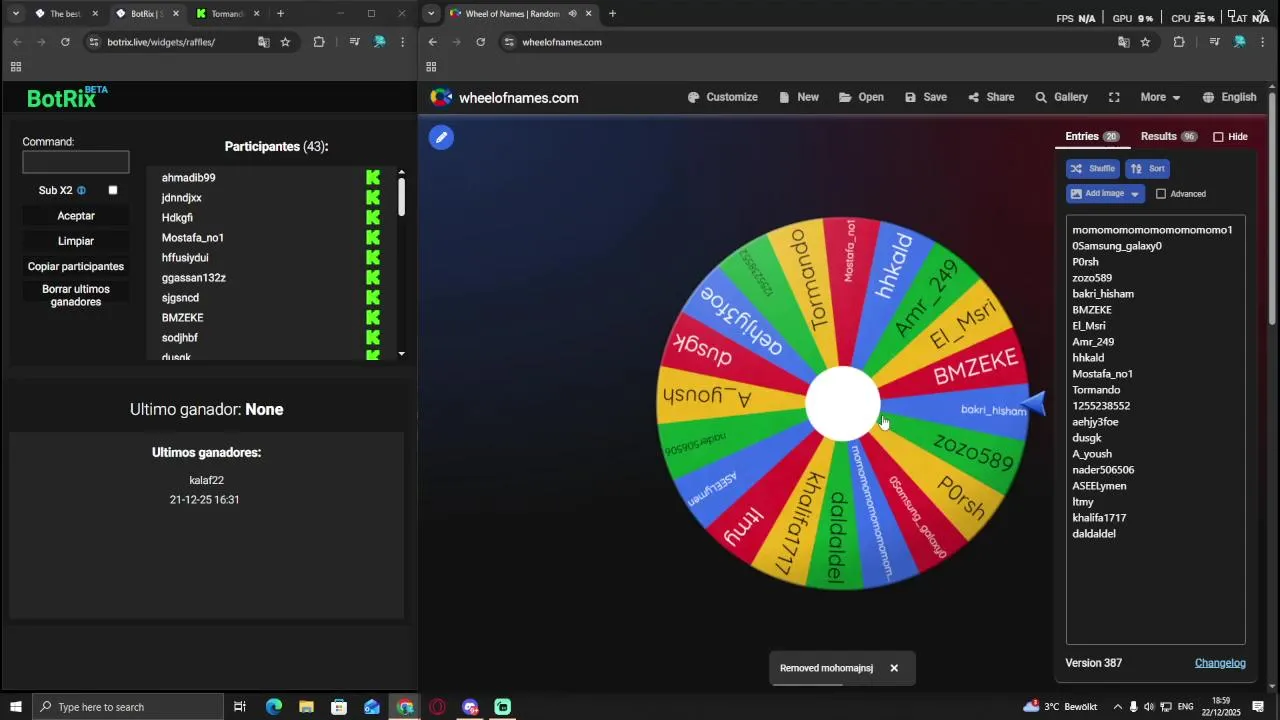The width and height of the screenshot is (1280, 720).
Task: Bookmark the botrix.live page star
Action: (285, 42)
